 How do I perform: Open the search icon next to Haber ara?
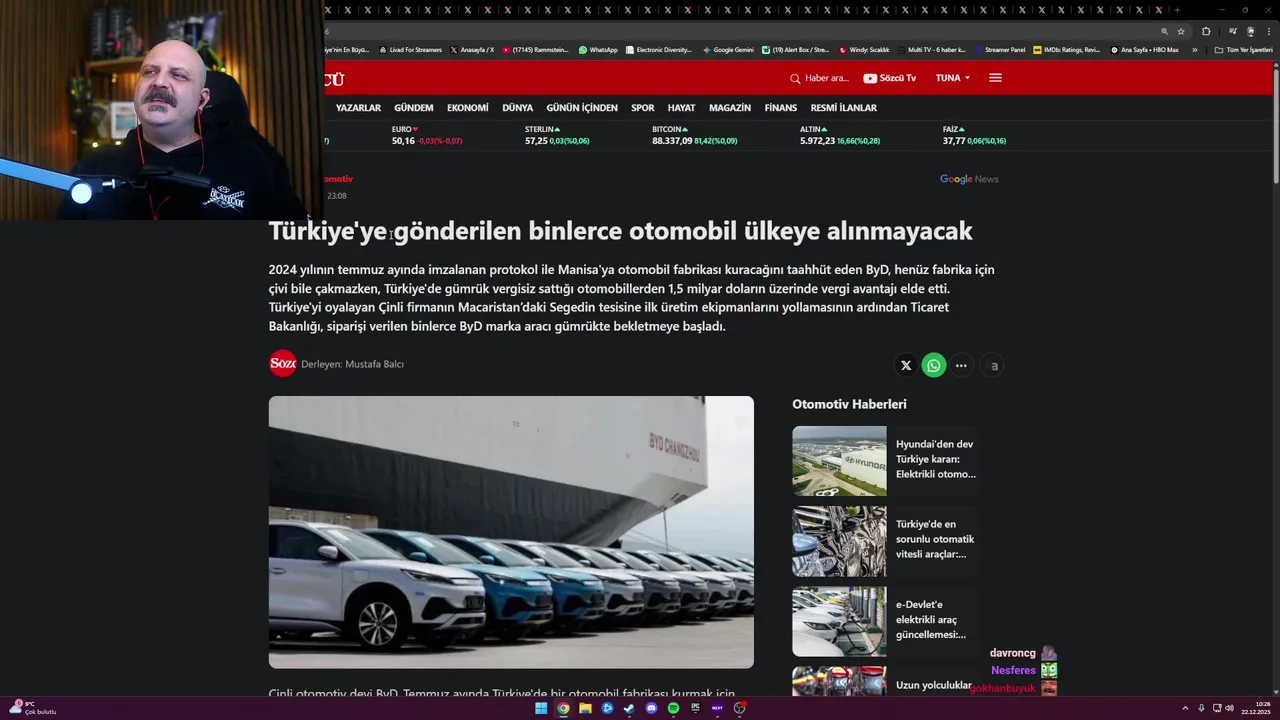pos(795,78)
